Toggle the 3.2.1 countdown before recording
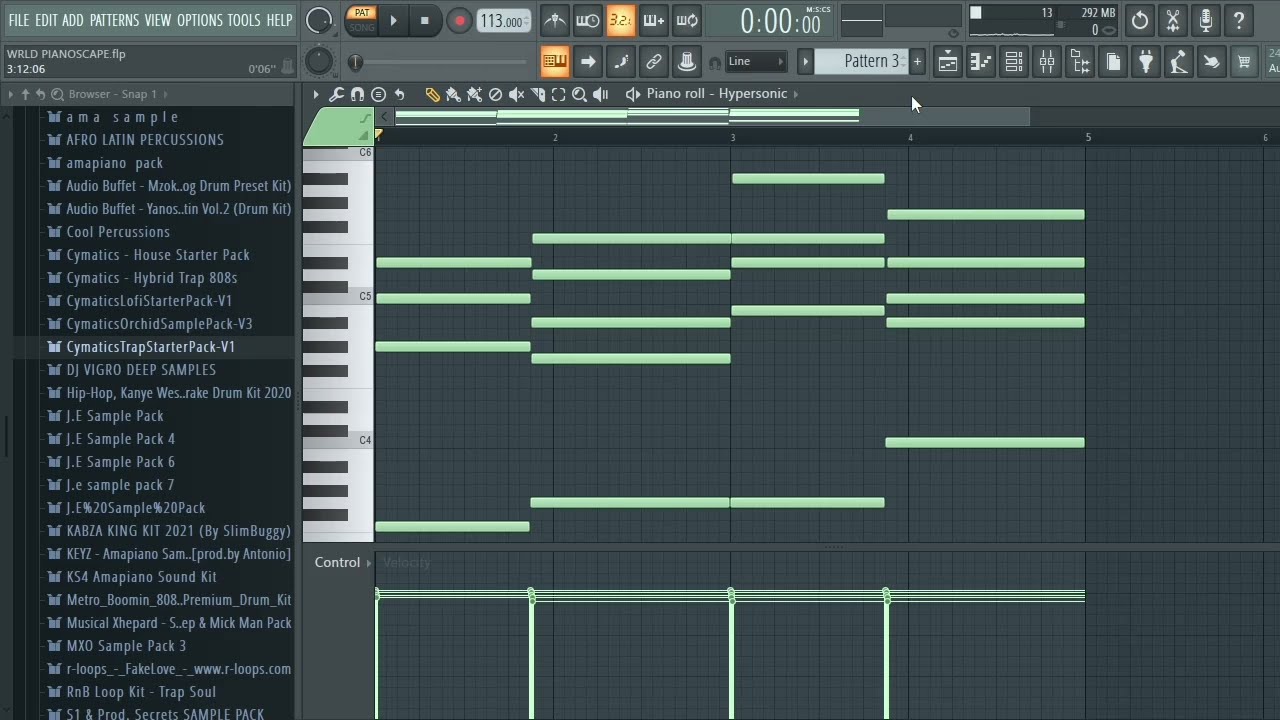 point(620,20)
